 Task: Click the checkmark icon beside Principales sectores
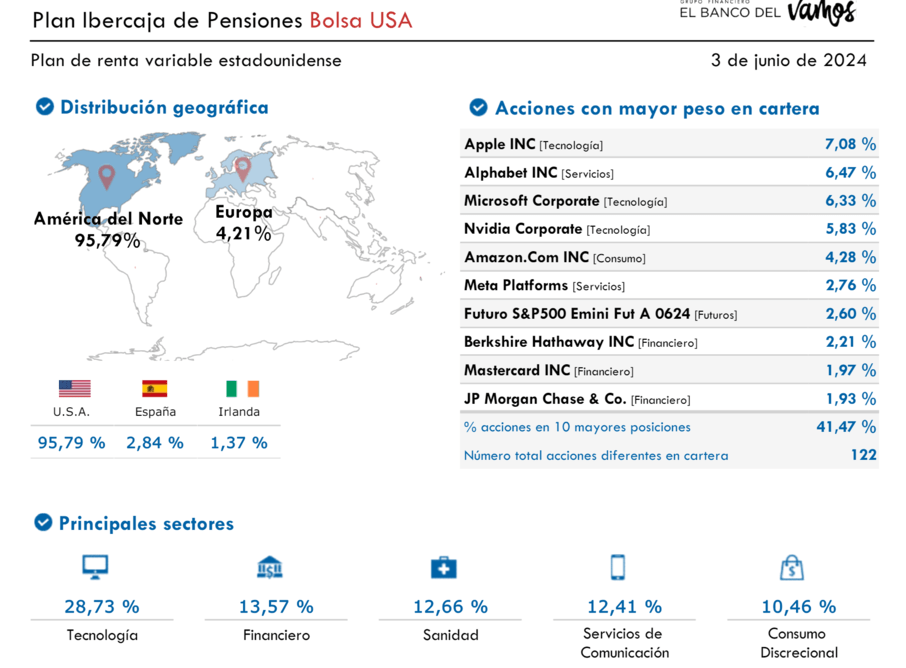coord(43,522)
